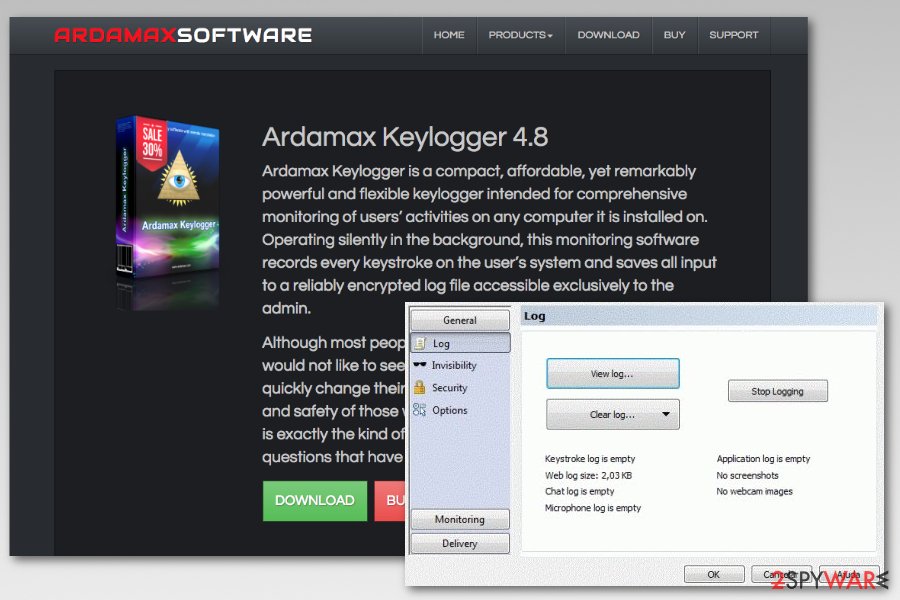Click the Ardamax Keylogger product box image
This screenshot has height=600, width=900.
(x=168, y=198)
